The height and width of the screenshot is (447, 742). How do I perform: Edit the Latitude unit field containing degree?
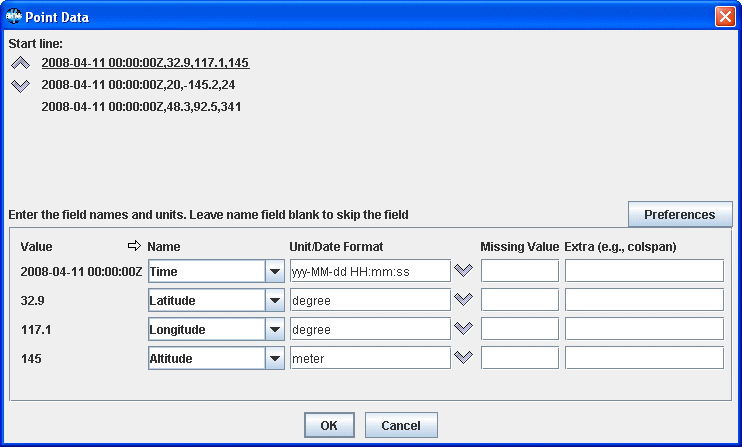pos(370,300)
